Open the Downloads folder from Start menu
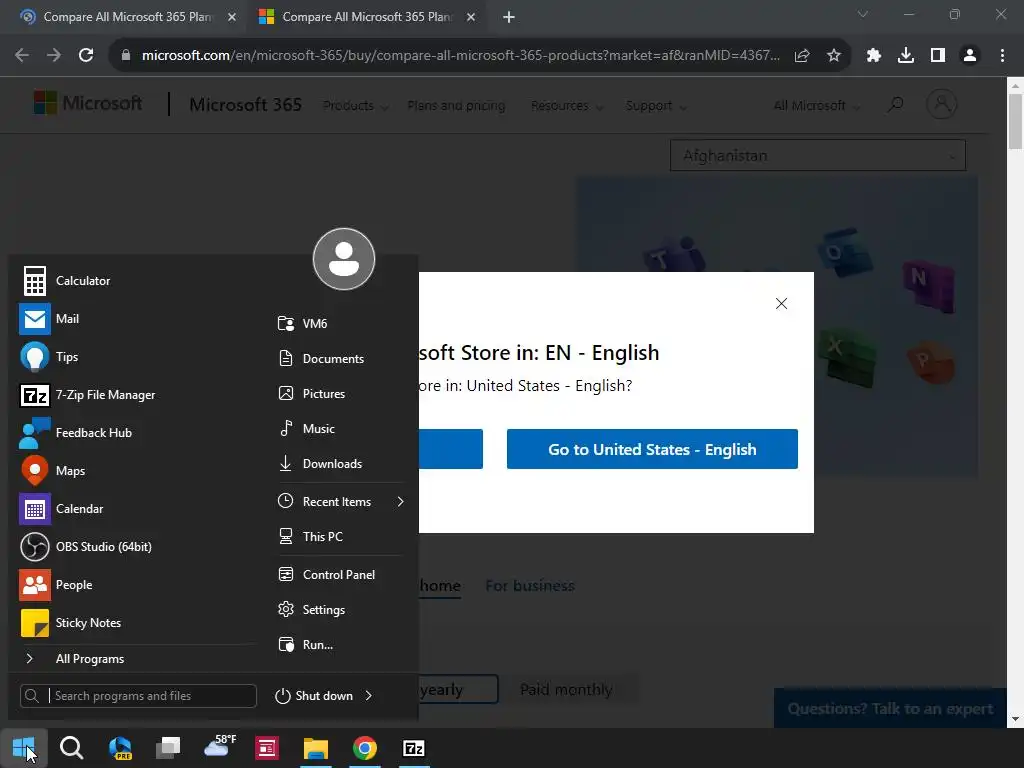This screenshot has height=768, width=1024. 320,464
